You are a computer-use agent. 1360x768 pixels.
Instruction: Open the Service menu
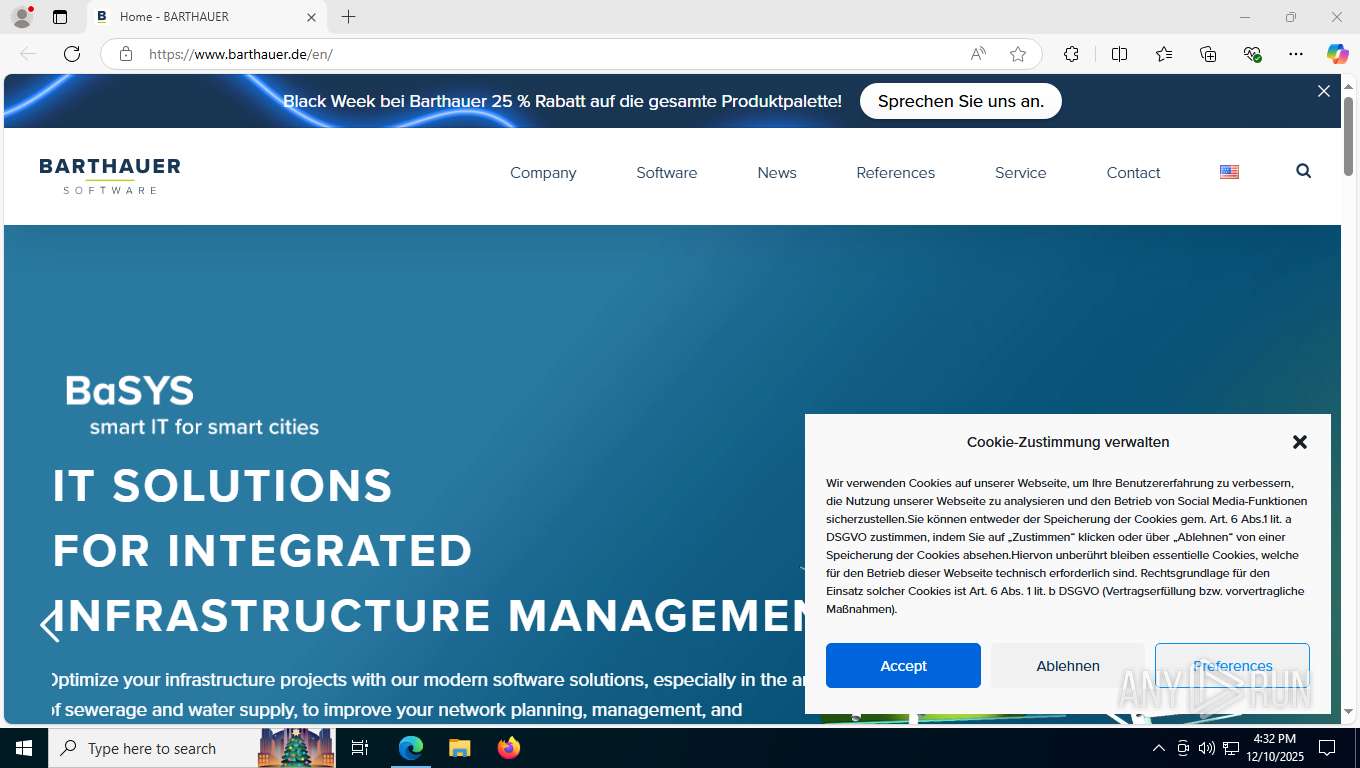tap(1021, 173)
